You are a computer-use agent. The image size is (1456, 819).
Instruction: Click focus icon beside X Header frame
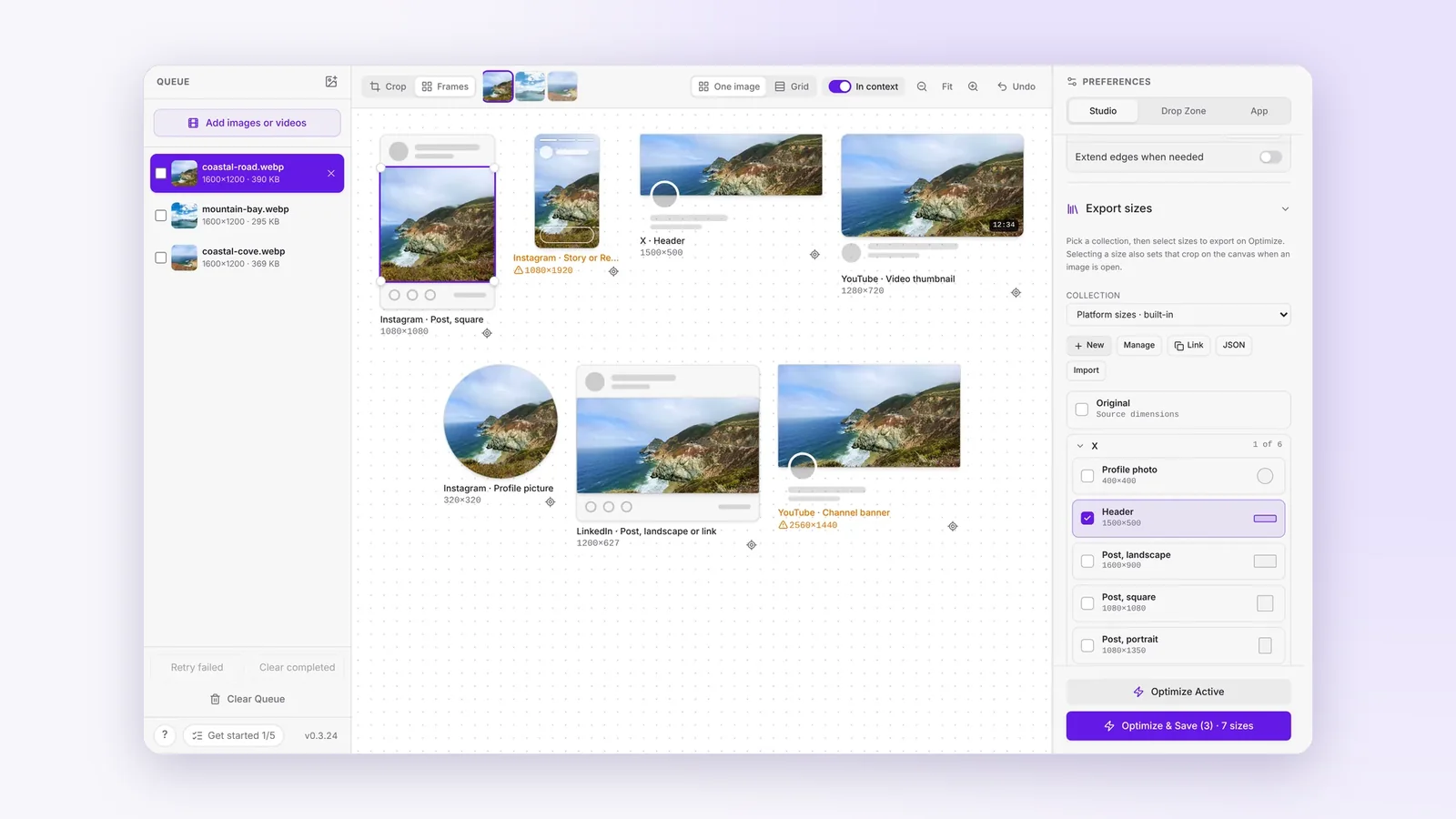tap(814, 255)
